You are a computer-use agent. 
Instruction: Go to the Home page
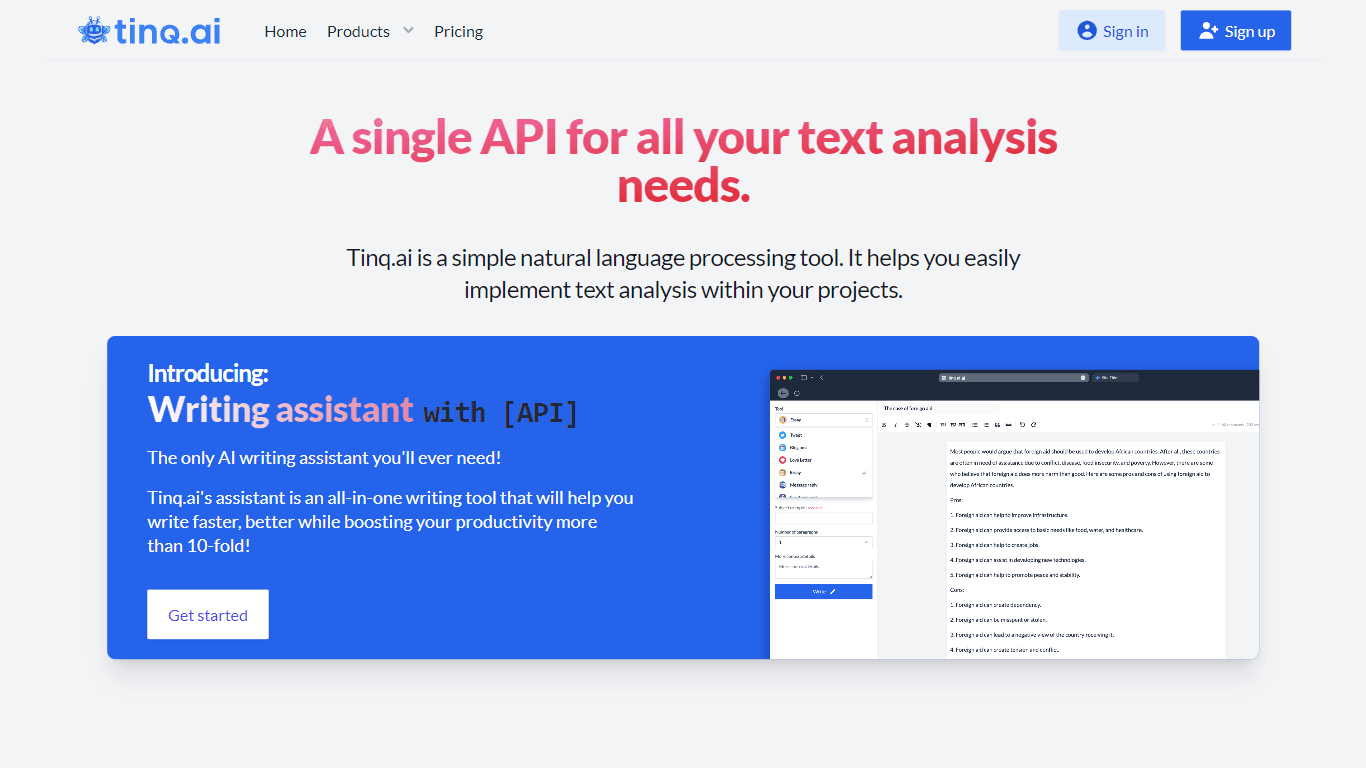pos(285,31)
